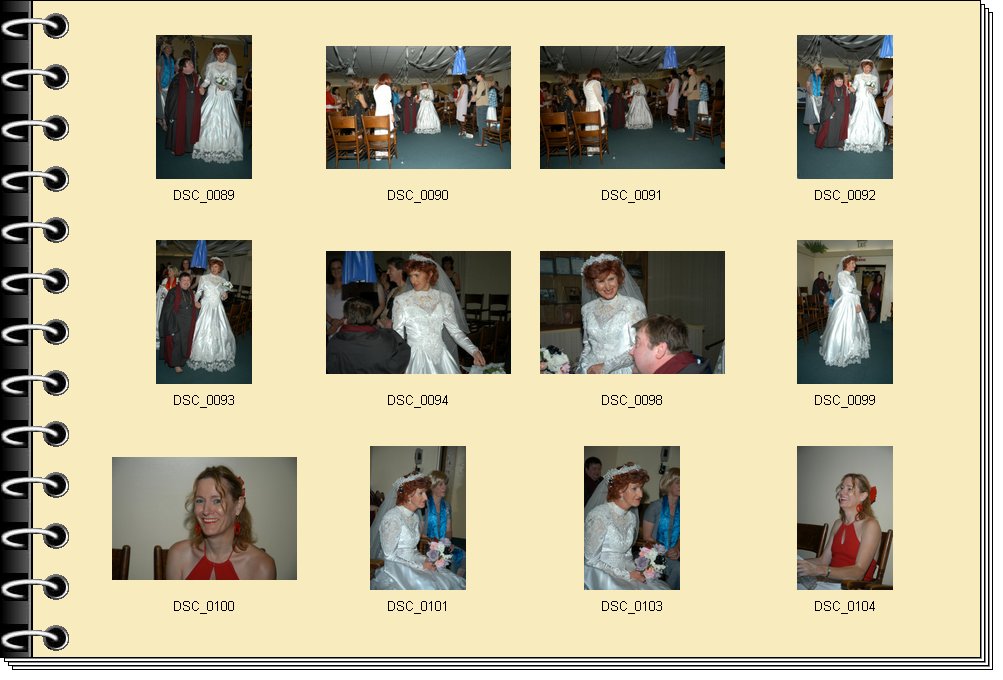Open the DSC_0104 photo thumbnail
The height and width of the screenshot is (680, 1003).
click(845, 518)
